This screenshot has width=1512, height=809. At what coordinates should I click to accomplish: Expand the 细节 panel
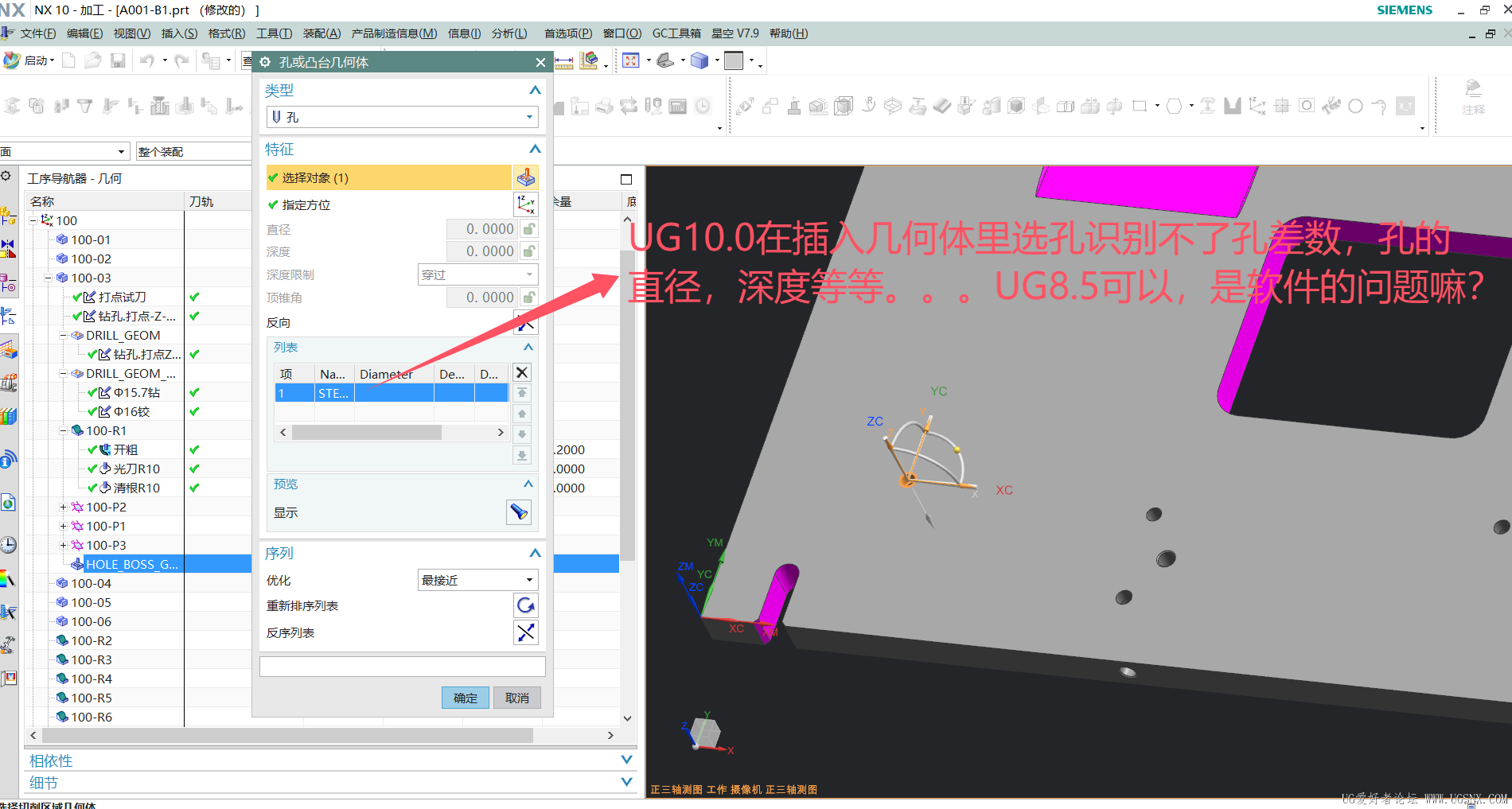coord(626,782)
